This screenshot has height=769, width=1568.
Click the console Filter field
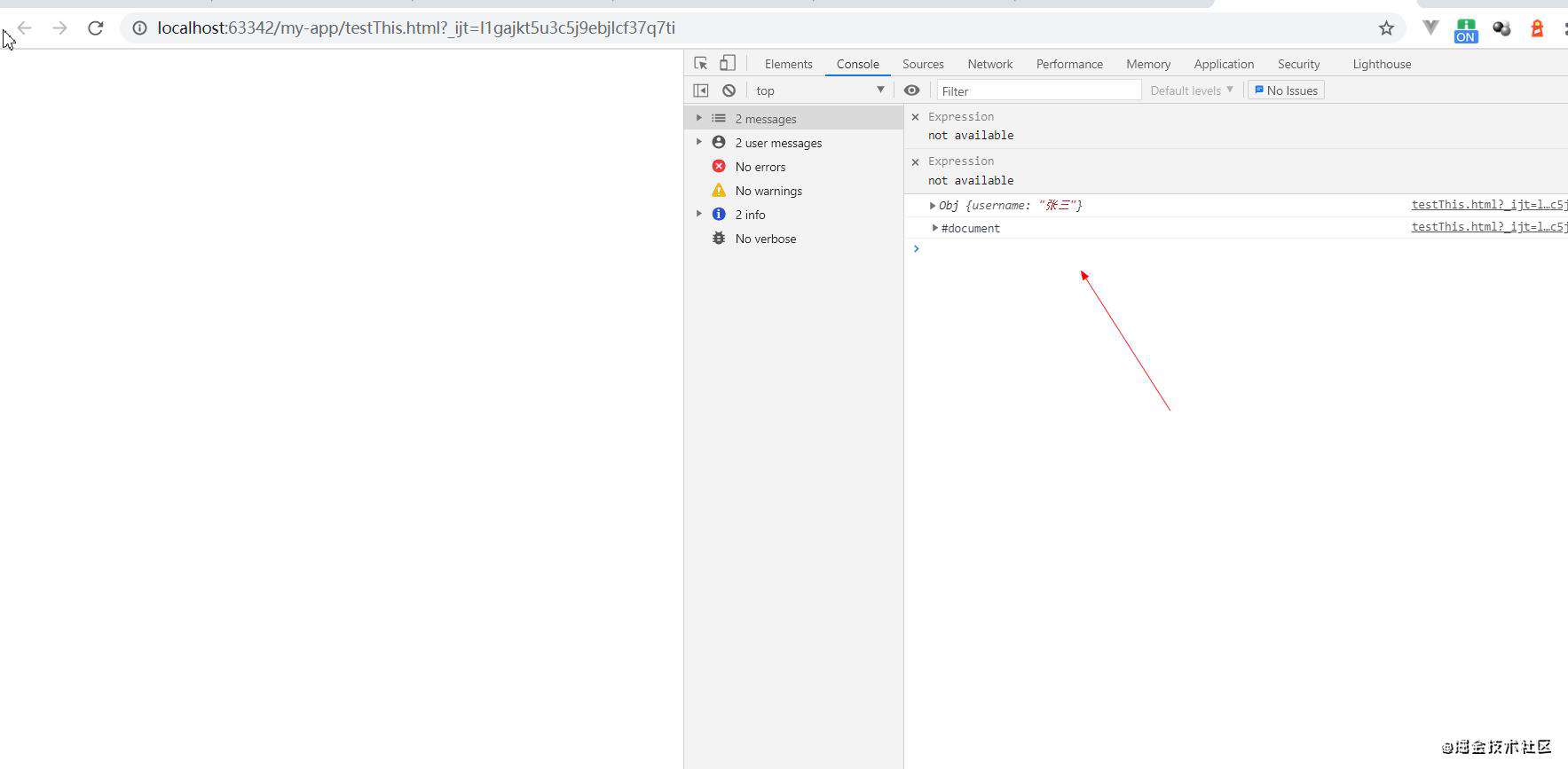[x=1038, y=90]
